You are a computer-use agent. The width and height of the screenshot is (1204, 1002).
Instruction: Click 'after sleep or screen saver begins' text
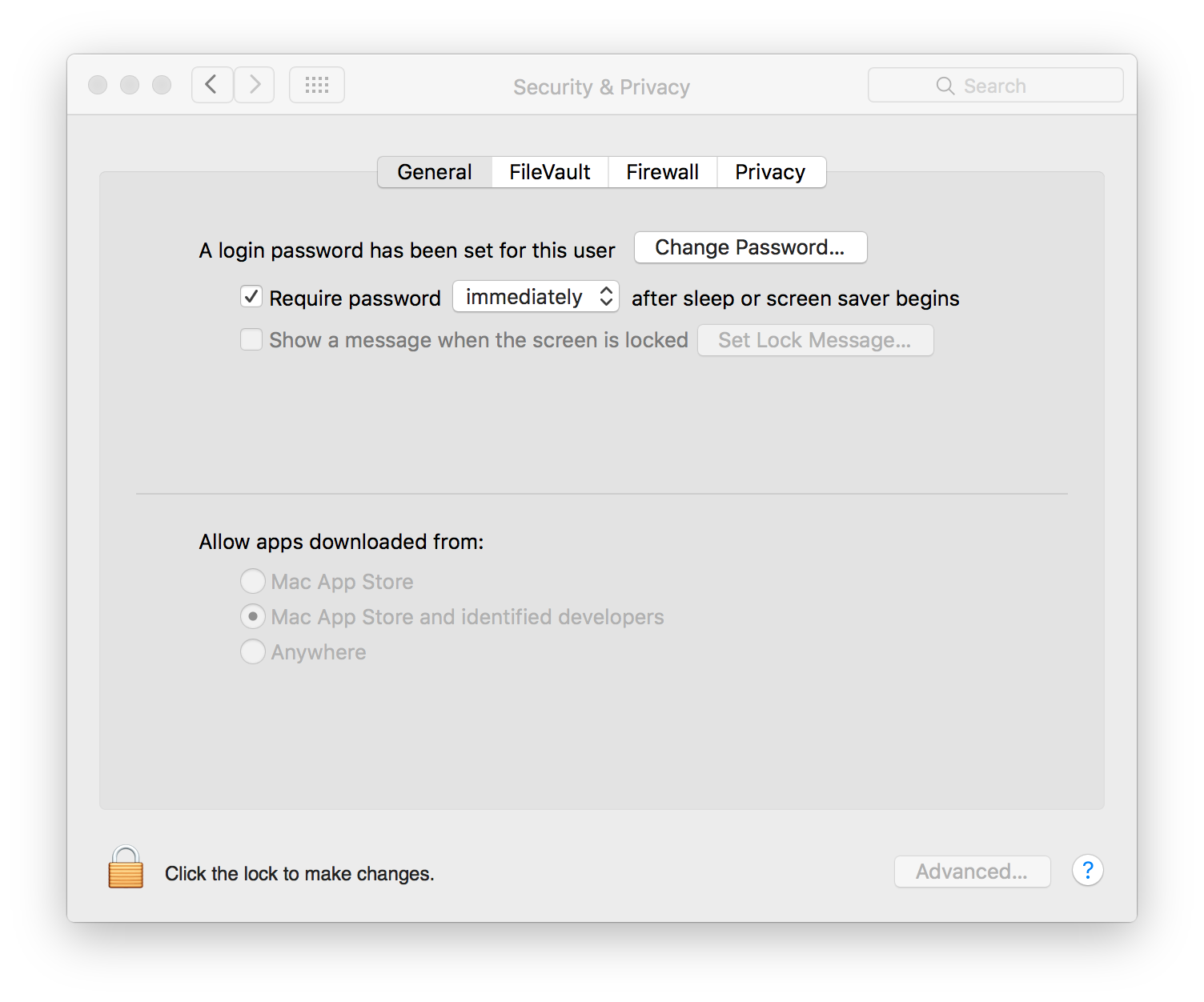[795, 299]
